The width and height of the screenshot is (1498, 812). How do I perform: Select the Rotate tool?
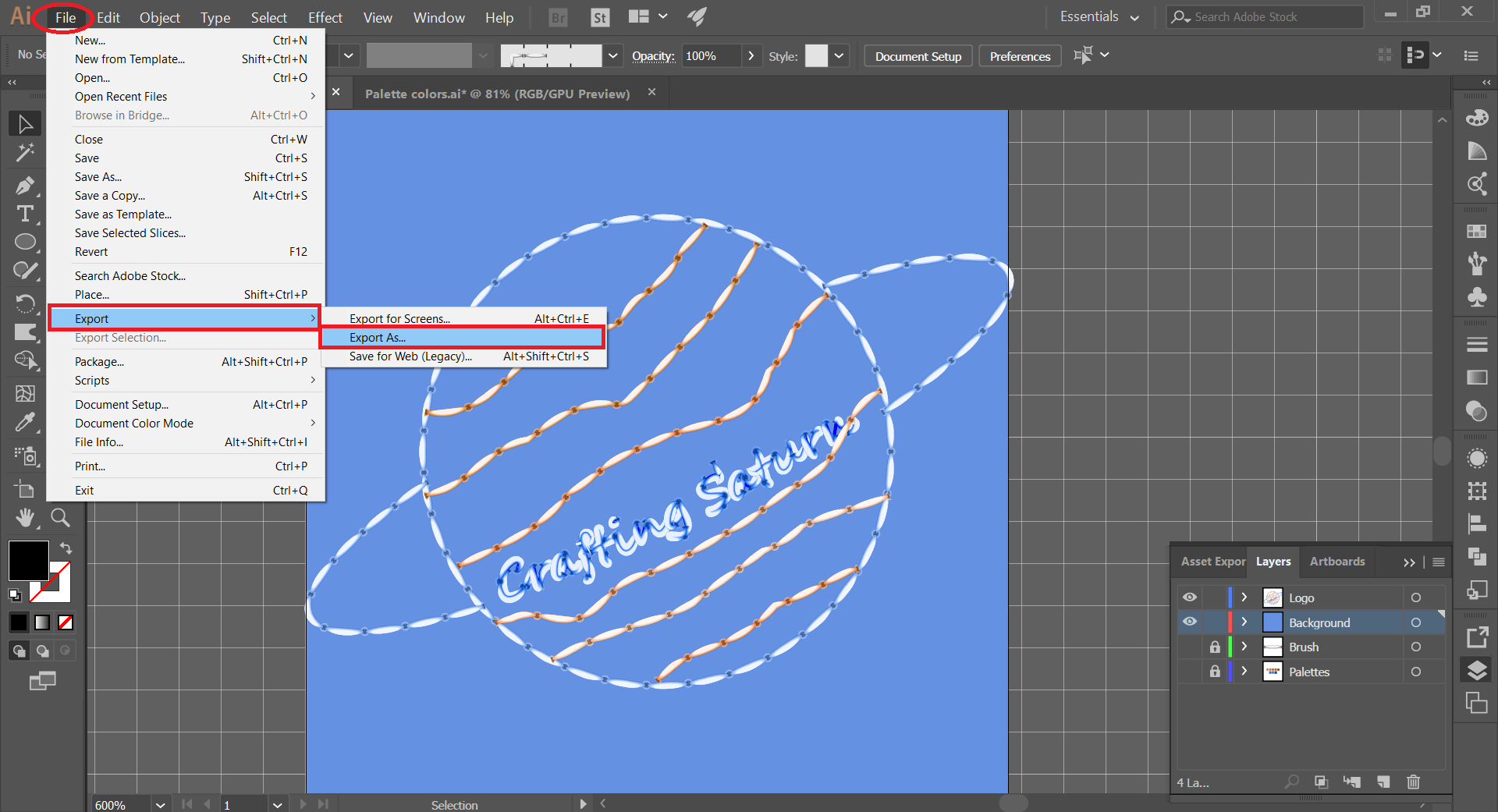[25, 303]
